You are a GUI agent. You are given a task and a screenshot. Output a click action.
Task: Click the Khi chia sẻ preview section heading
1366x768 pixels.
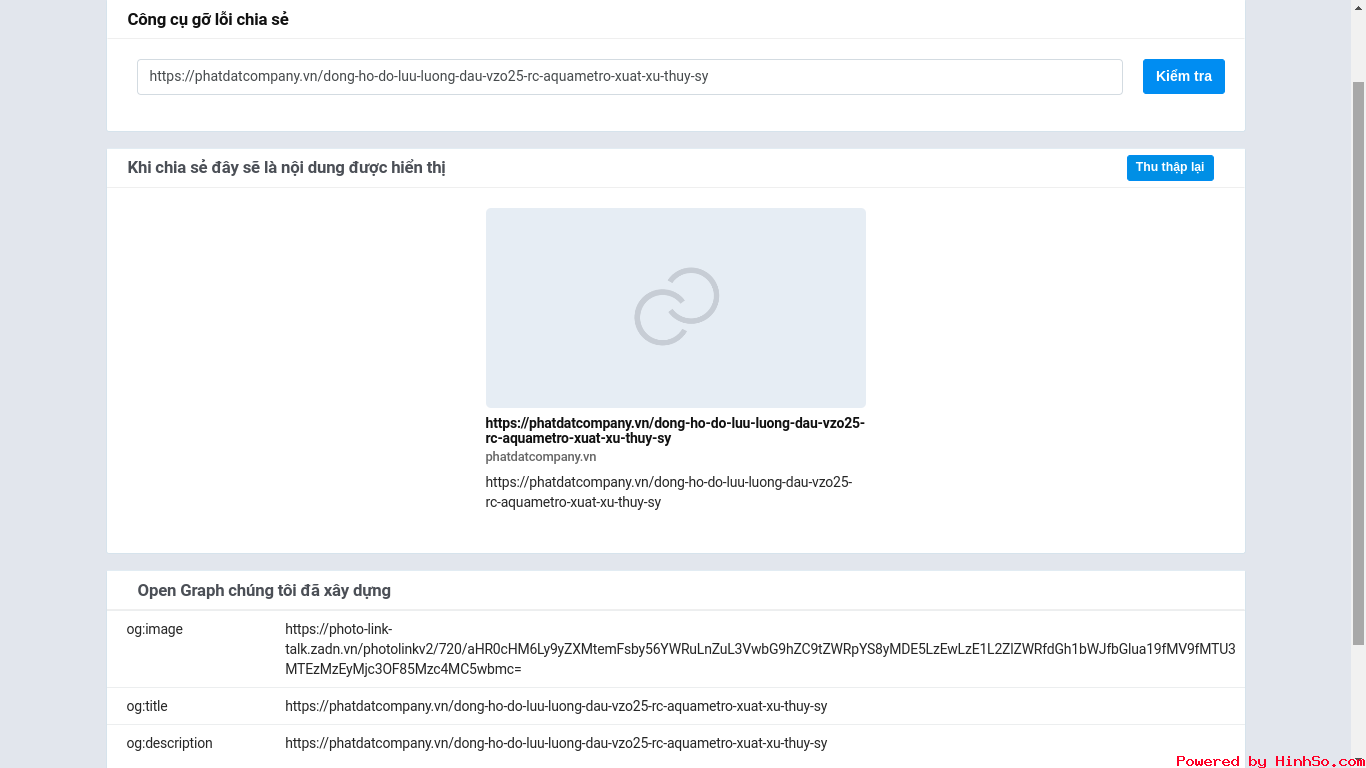[x=287, y=167]
